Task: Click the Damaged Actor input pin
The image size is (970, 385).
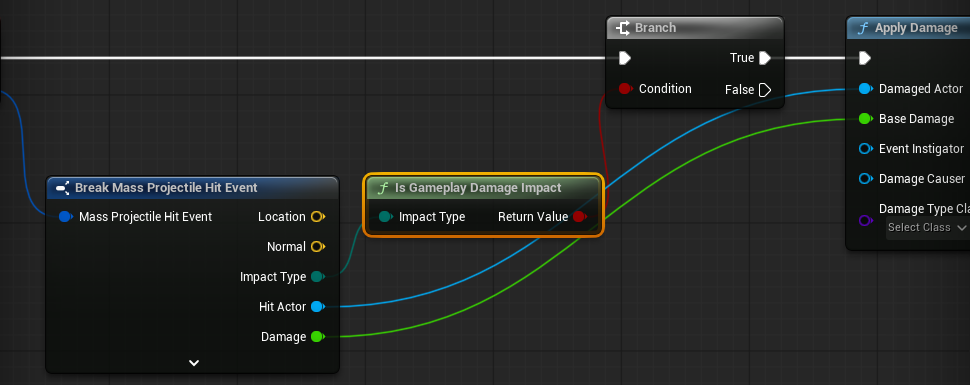Action: (x=866, y=89)
